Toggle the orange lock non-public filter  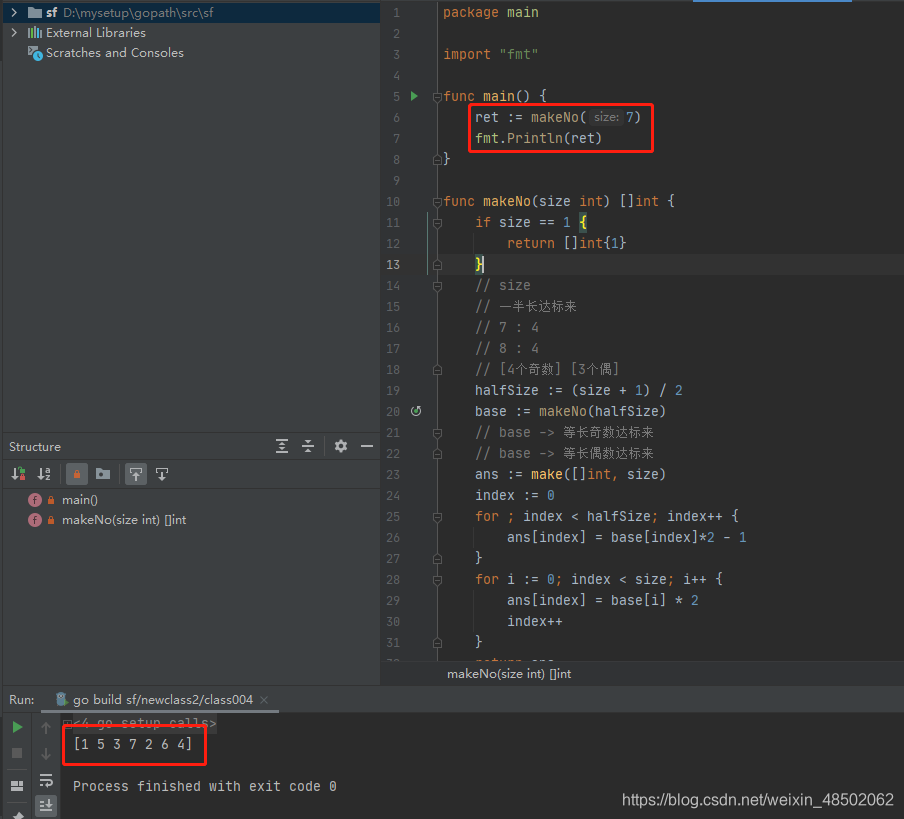(77, 474)
